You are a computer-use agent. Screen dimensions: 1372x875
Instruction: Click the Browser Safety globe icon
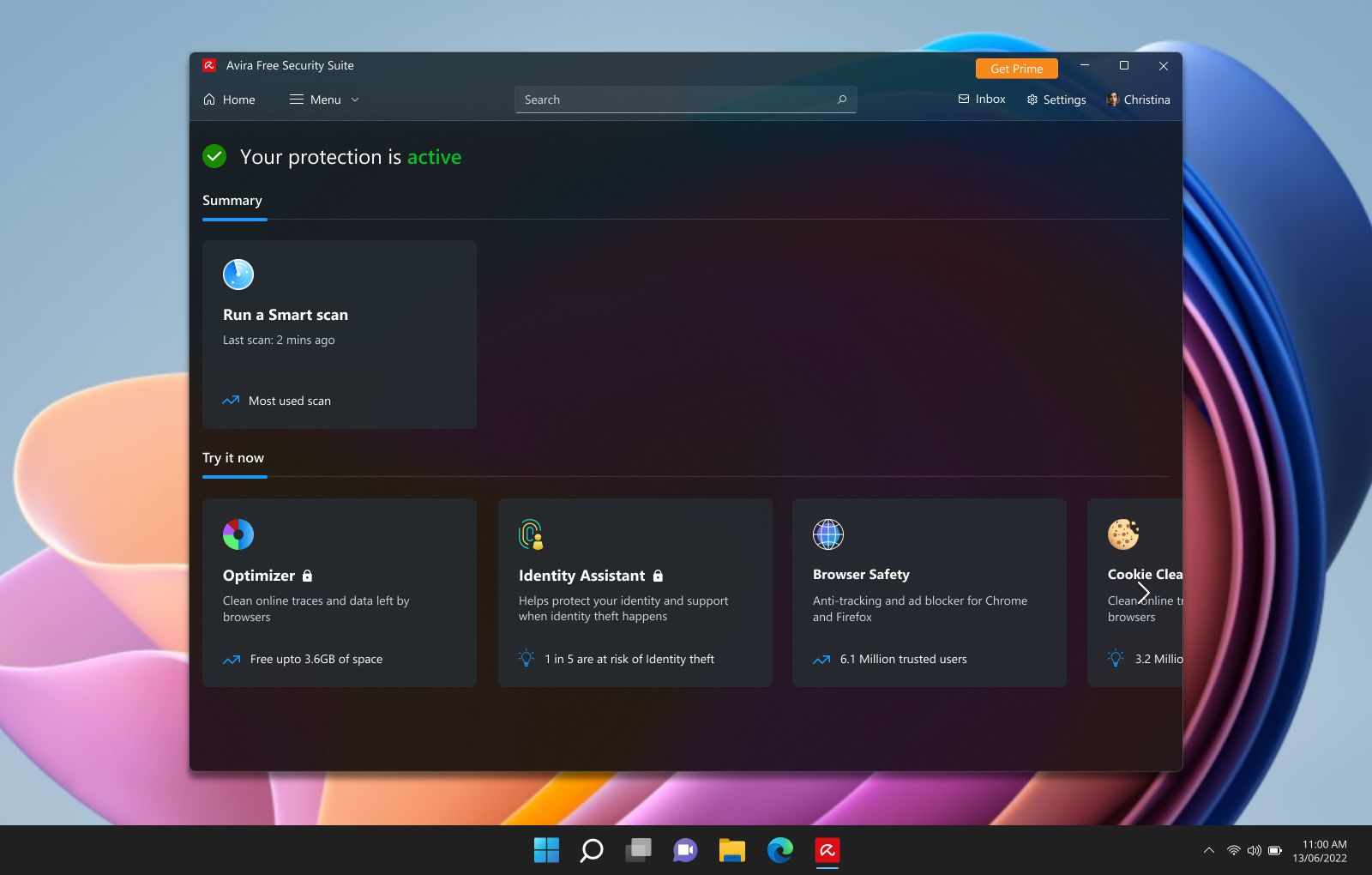pos(828,534)
